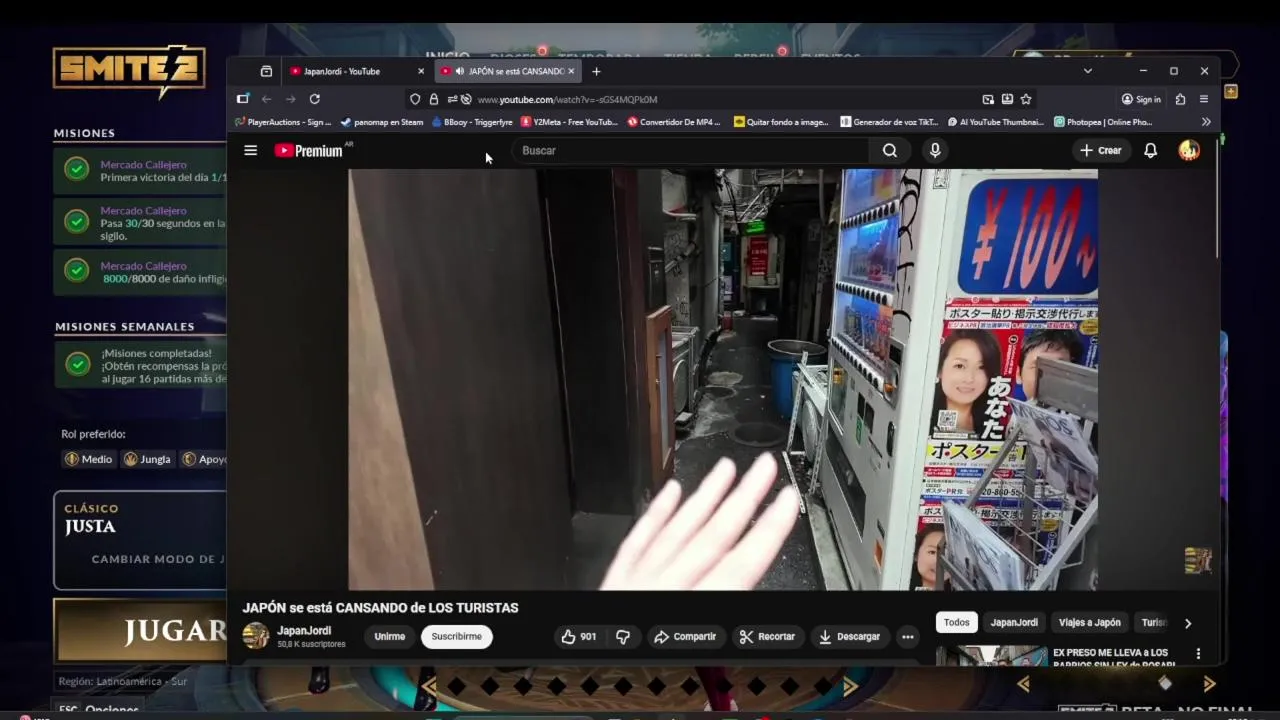Select the Todos filter chip
The width and height of the screenshot is (1280, 720).
(957, 622)
